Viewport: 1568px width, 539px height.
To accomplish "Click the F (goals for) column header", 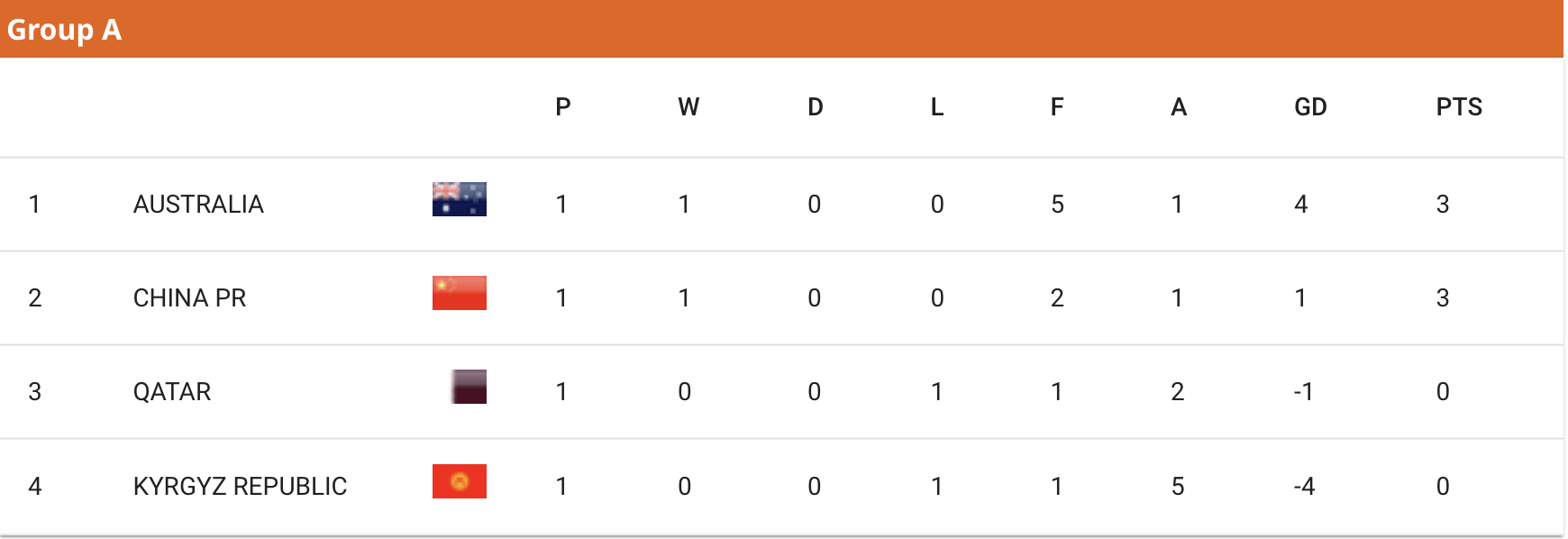I will [1057, 107].
